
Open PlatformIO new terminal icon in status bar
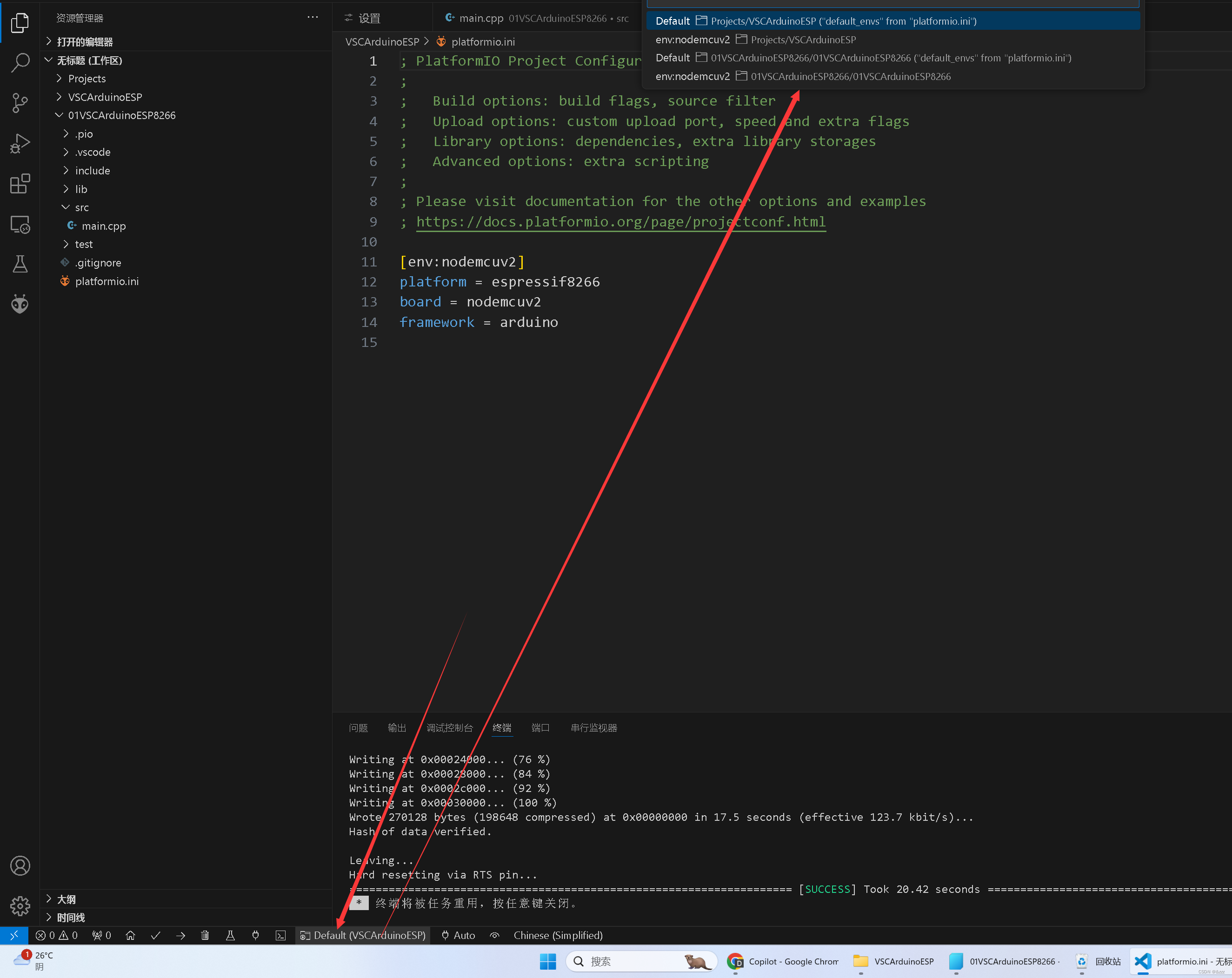280,935
